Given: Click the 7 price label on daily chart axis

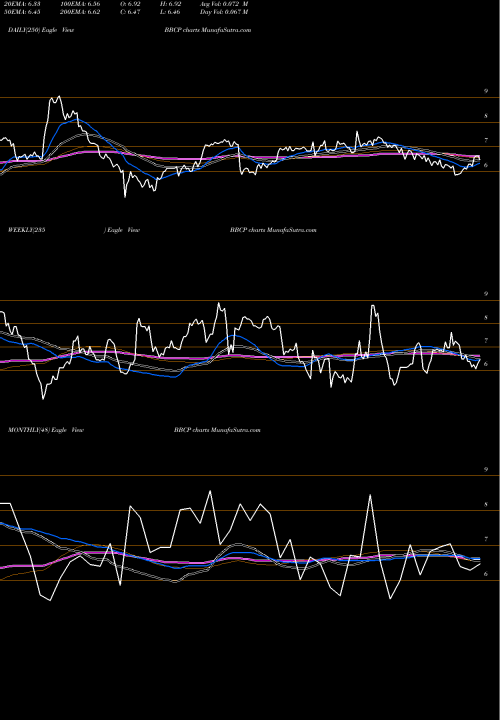Looking at the screenshot, I should click(x=486, y=141).
